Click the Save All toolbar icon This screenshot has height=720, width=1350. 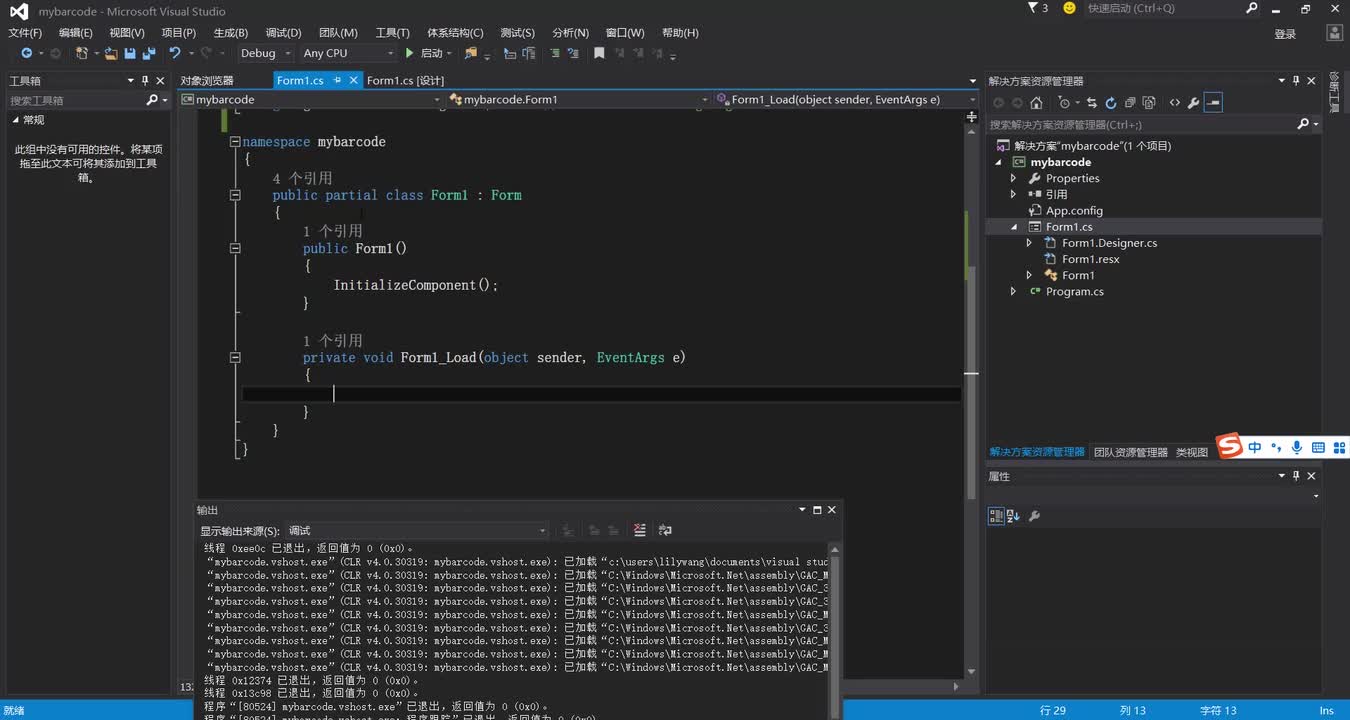[x=149, y=53]
